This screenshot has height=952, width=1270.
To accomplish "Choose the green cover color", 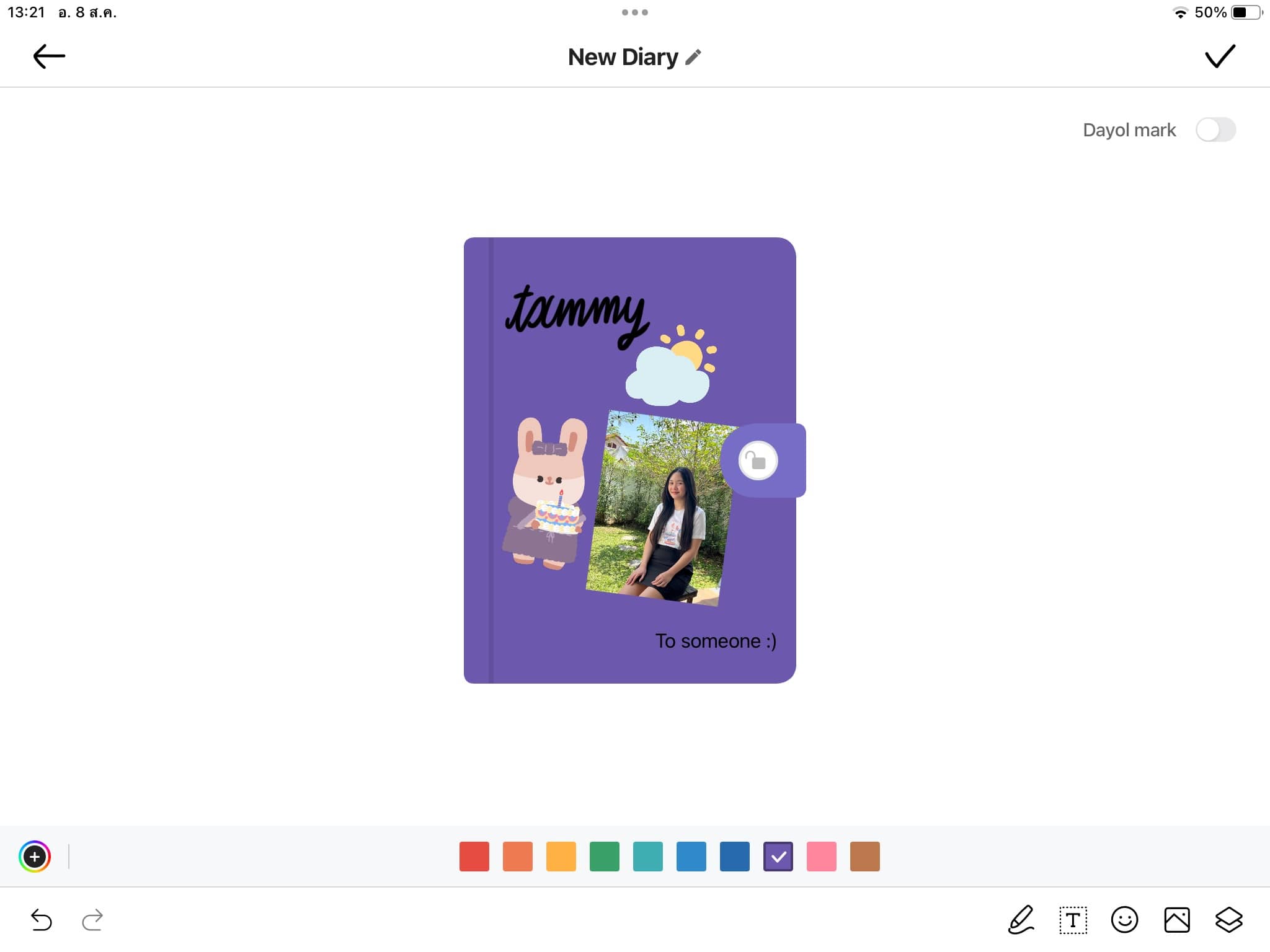I will click(605, 857).
